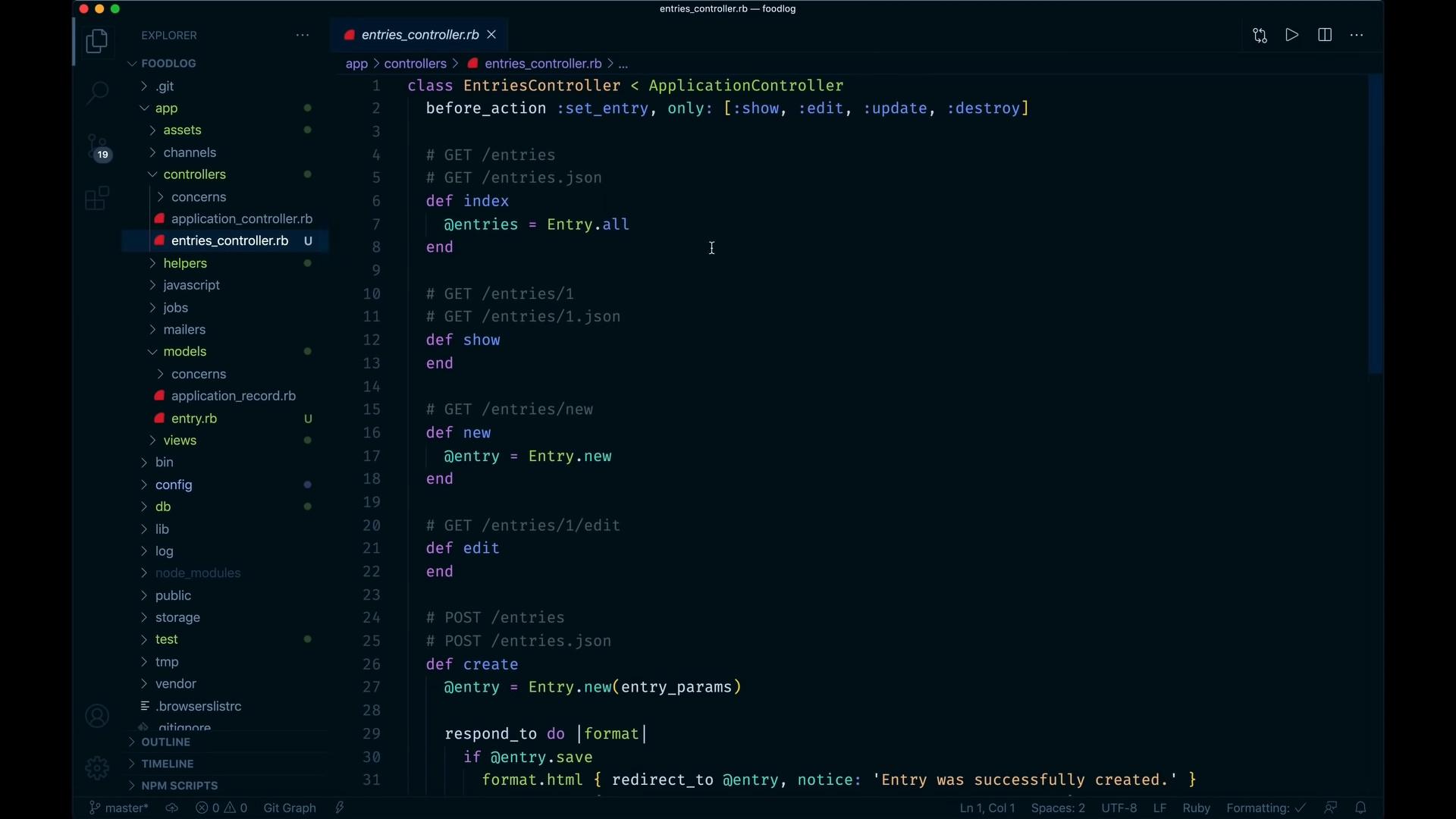Open the editor More Actions ellipsis
Screen dimensions: 1456x819
pos(1358,36)
